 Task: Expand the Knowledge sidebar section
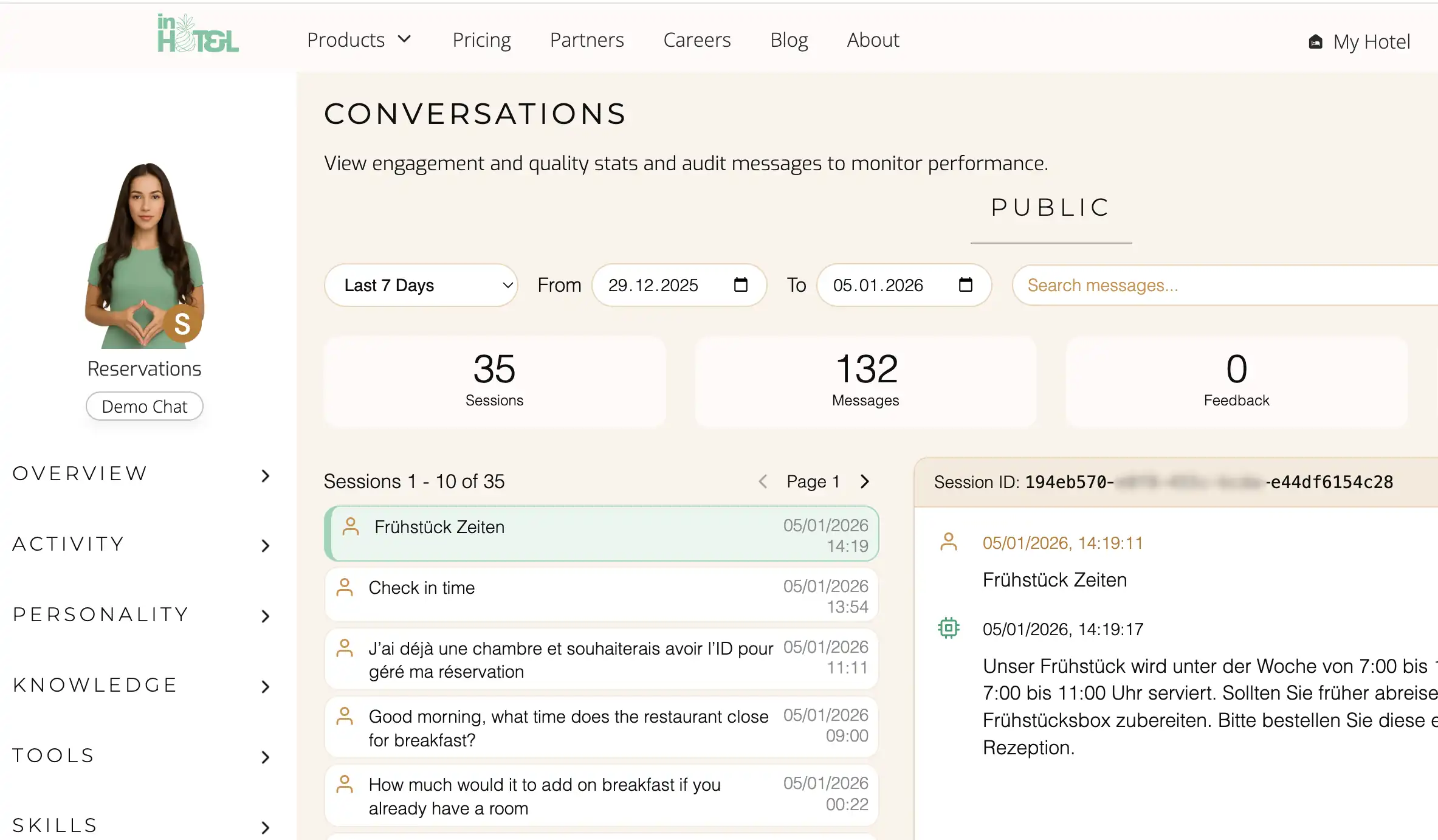click(x=141, y=686)
